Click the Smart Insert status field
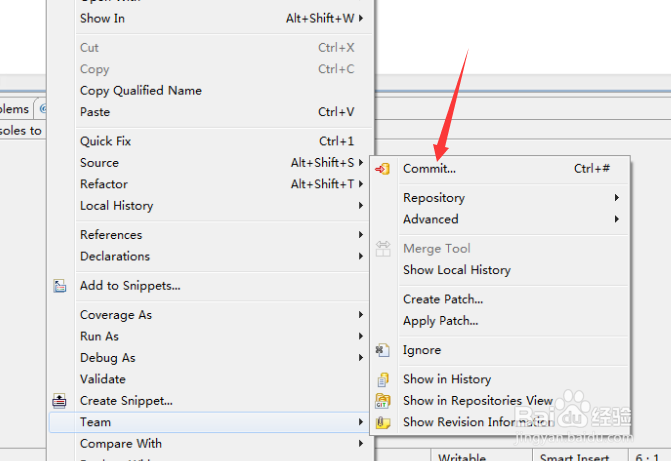The image size is (671, 461). click(x=580, y=456)
